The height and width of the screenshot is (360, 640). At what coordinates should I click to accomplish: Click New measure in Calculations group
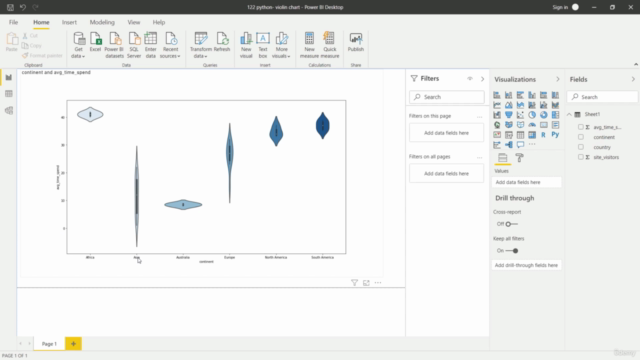(309, 45)
